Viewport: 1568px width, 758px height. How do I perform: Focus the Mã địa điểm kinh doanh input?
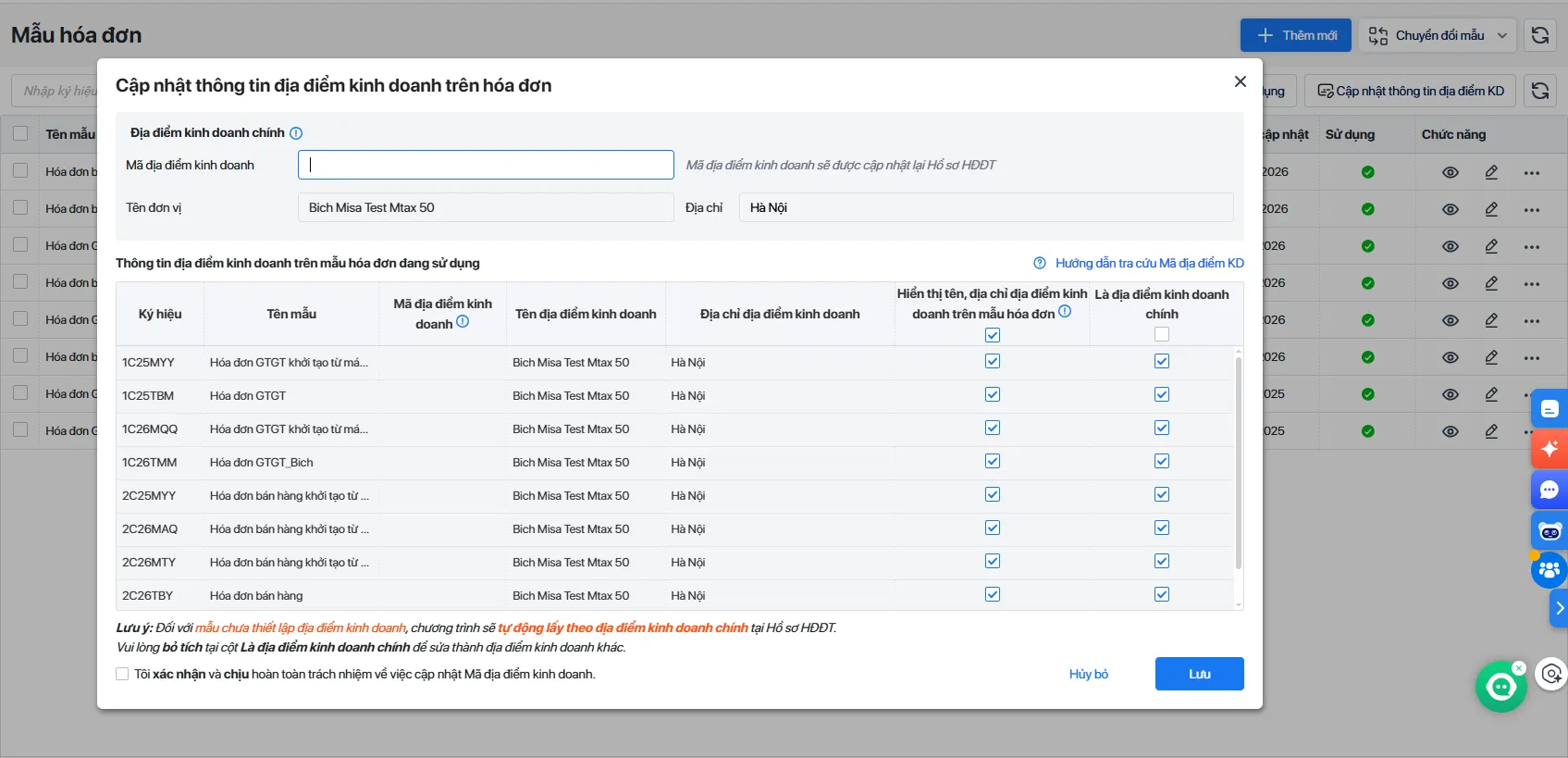tap(486, 165)
